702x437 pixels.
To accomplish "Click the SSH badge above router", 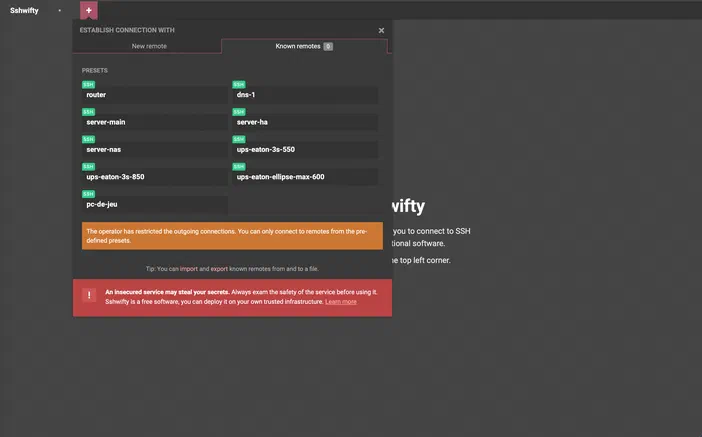I will (x=88, y=84).
